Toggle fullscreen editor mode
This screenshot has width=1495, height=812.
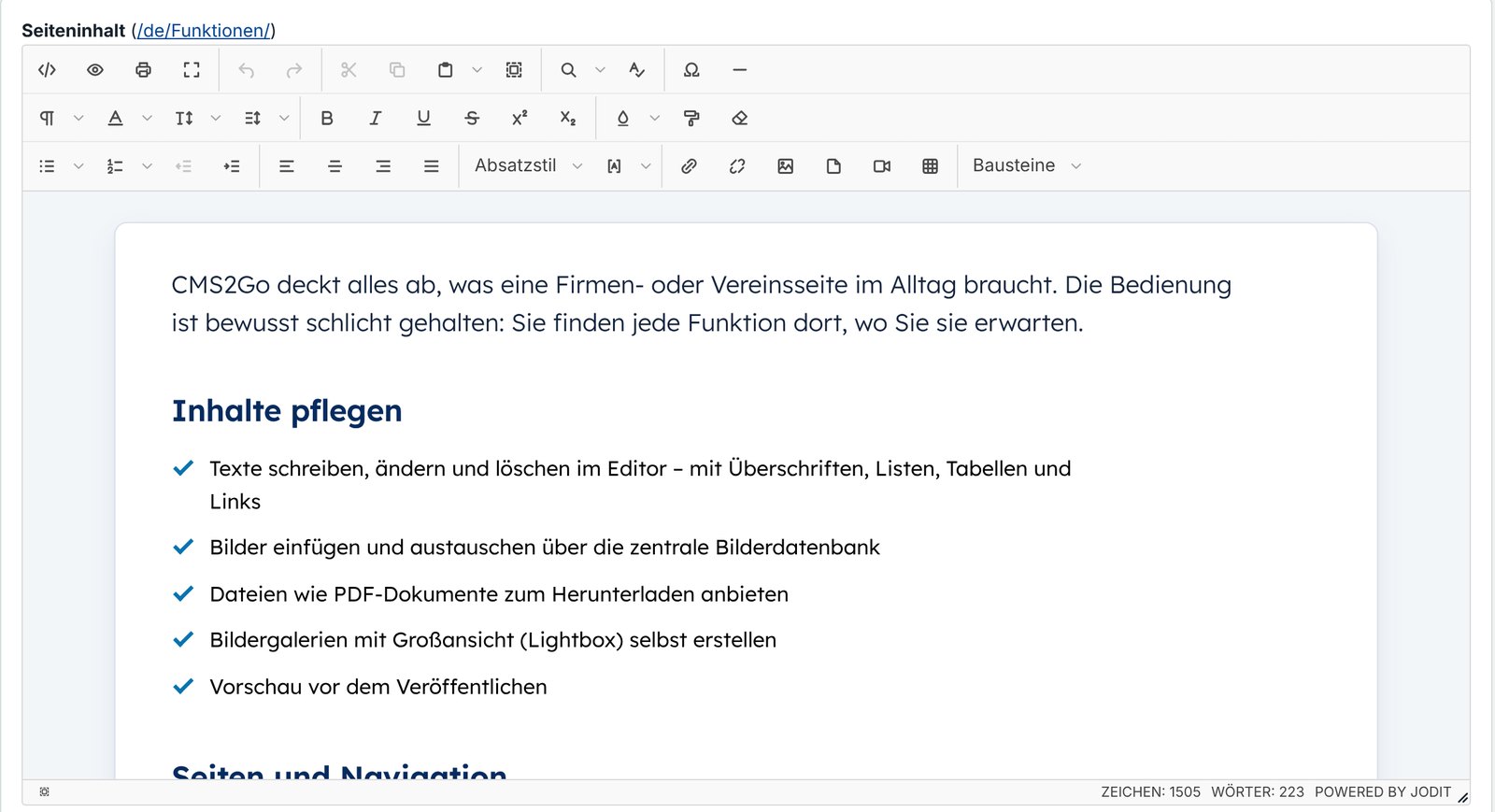[192, 70]
